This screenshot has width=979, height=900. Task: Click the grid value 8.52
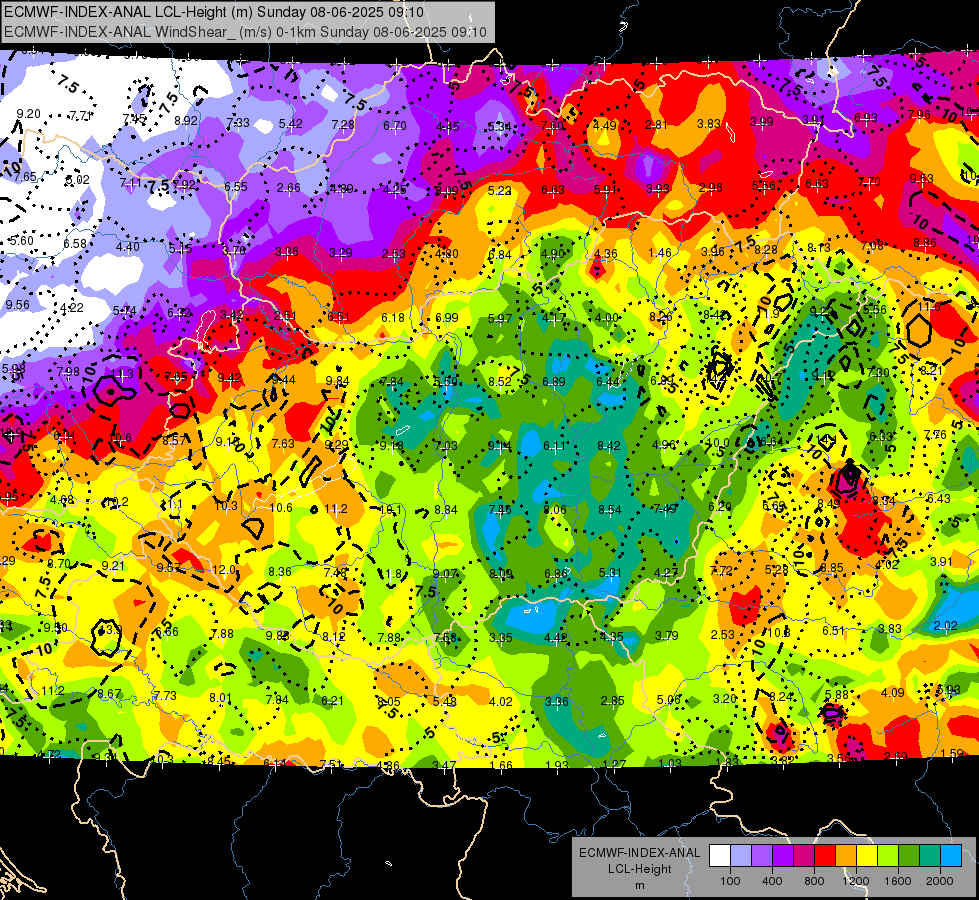[x=500, y=381]
